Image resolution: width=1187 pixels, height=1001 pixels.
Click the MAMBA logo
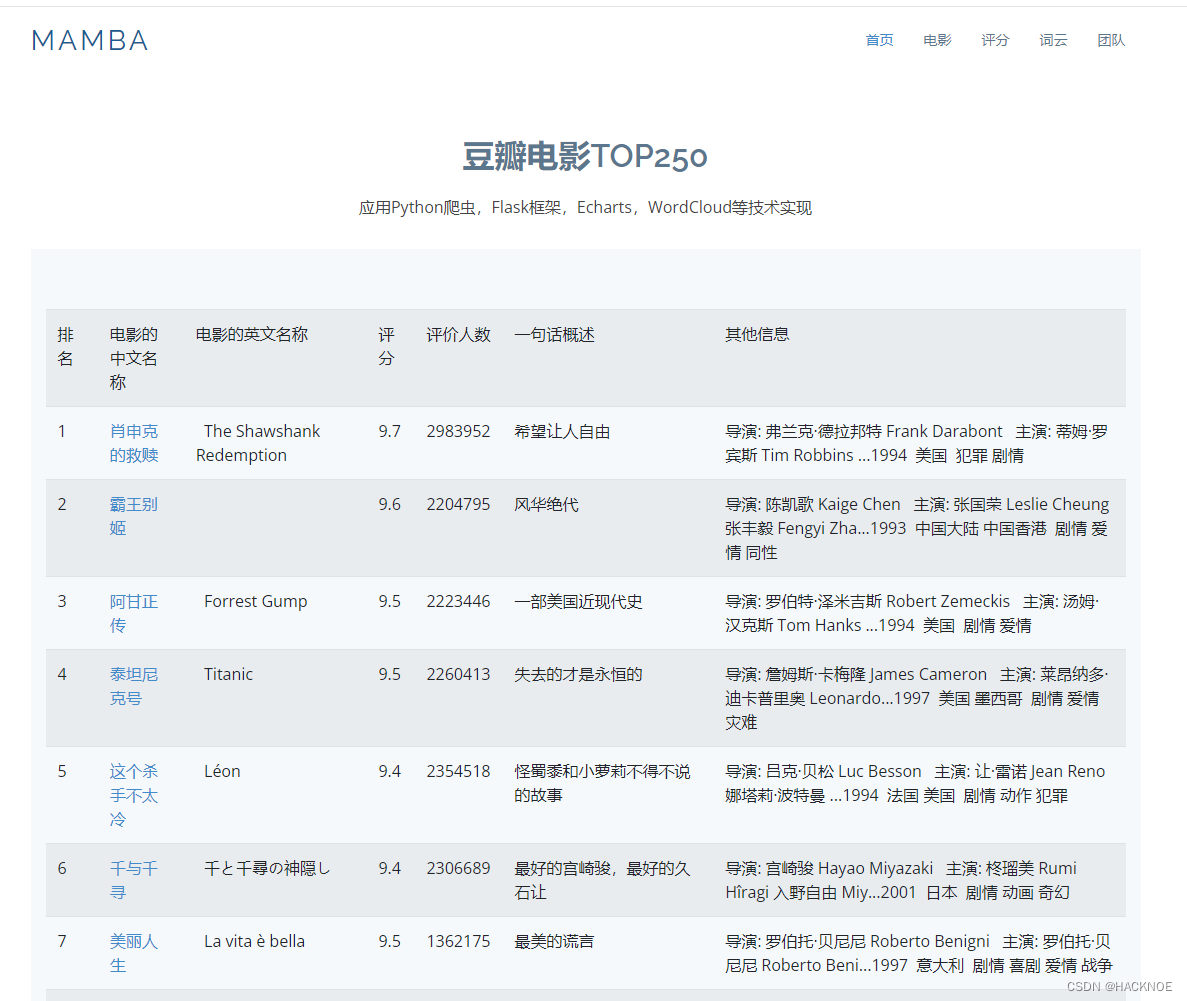[x=89, y=41]
